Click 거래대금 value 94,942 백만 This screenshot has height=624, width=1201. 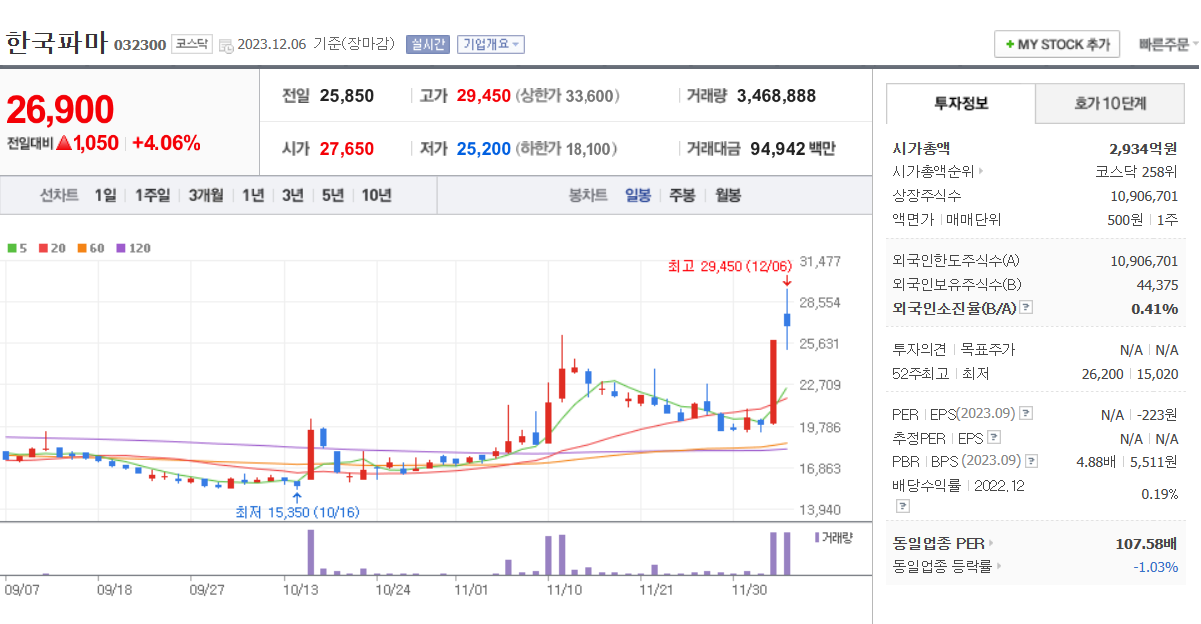[x=791, y=149]
